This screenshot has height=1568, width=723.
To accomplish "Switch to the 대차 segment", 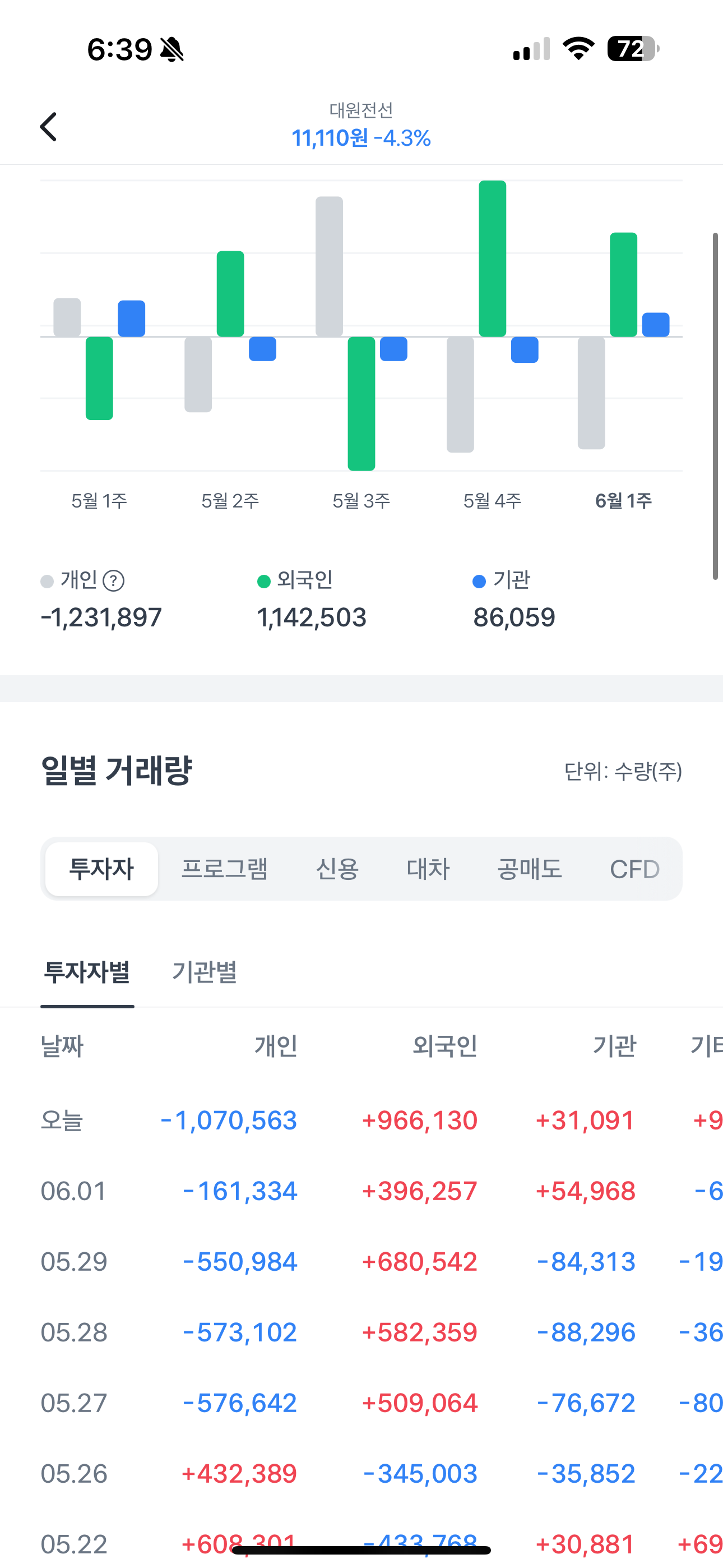I will 428,869.
